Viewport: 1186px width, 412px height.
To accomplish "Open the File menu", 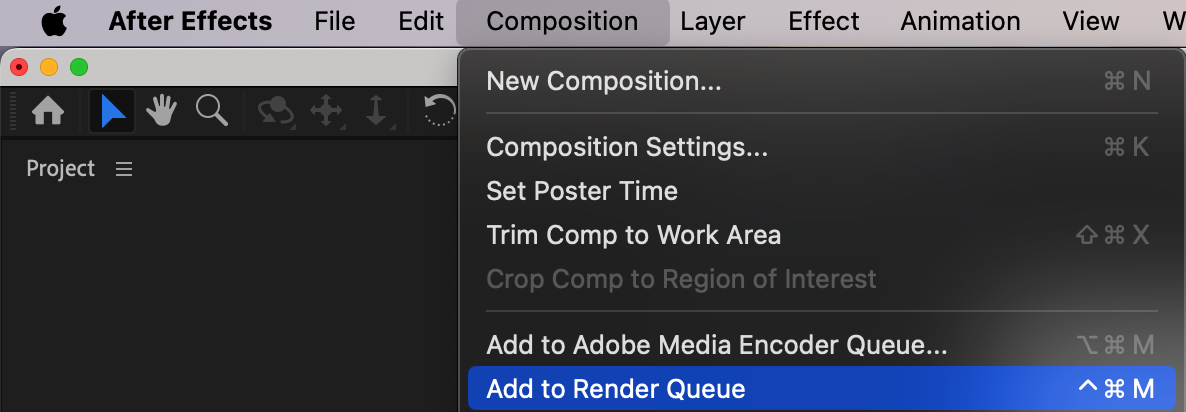I will [x=334, y=21].
